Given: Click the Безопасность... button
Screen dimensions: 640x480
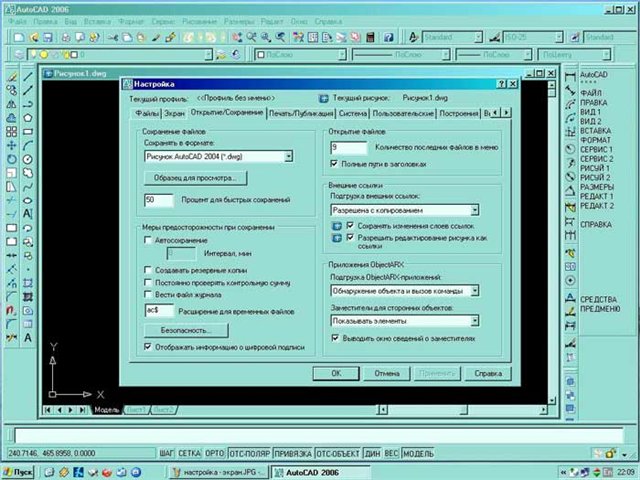Looking at the screenshot, I should (186, 330).
